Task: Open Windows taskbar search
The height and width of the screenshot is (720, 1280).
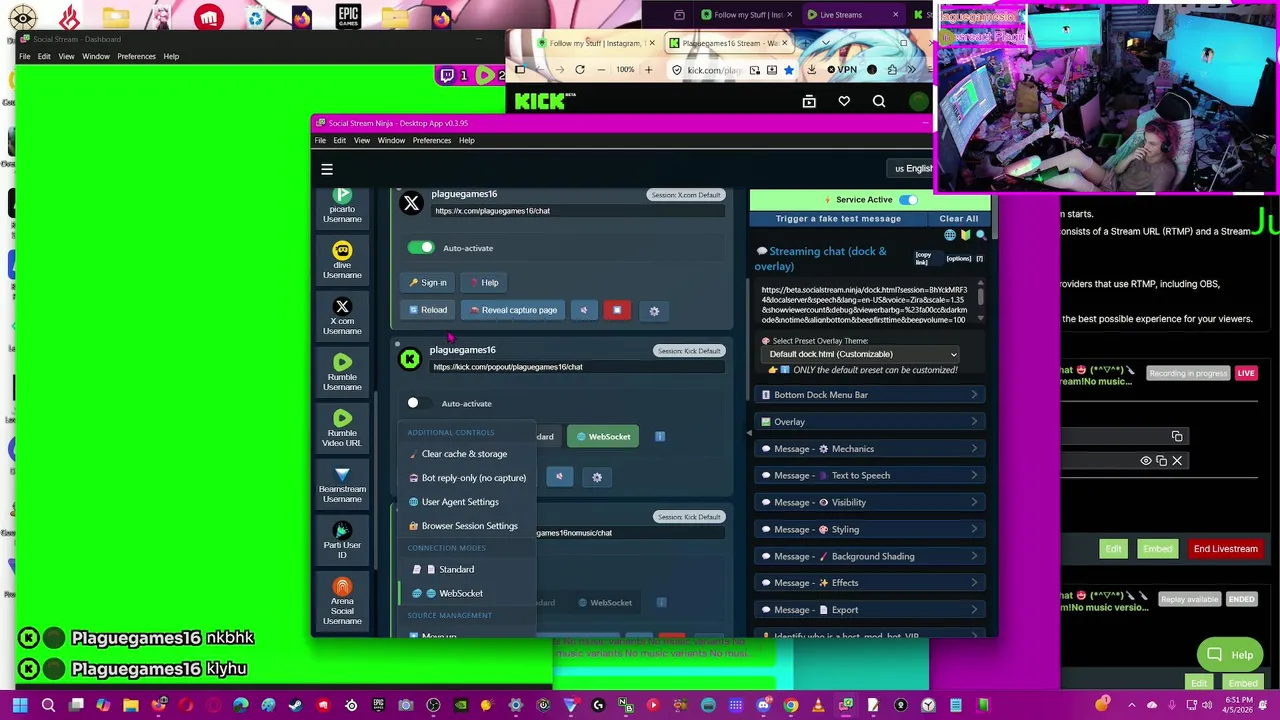Action: (x=48, y=706)
